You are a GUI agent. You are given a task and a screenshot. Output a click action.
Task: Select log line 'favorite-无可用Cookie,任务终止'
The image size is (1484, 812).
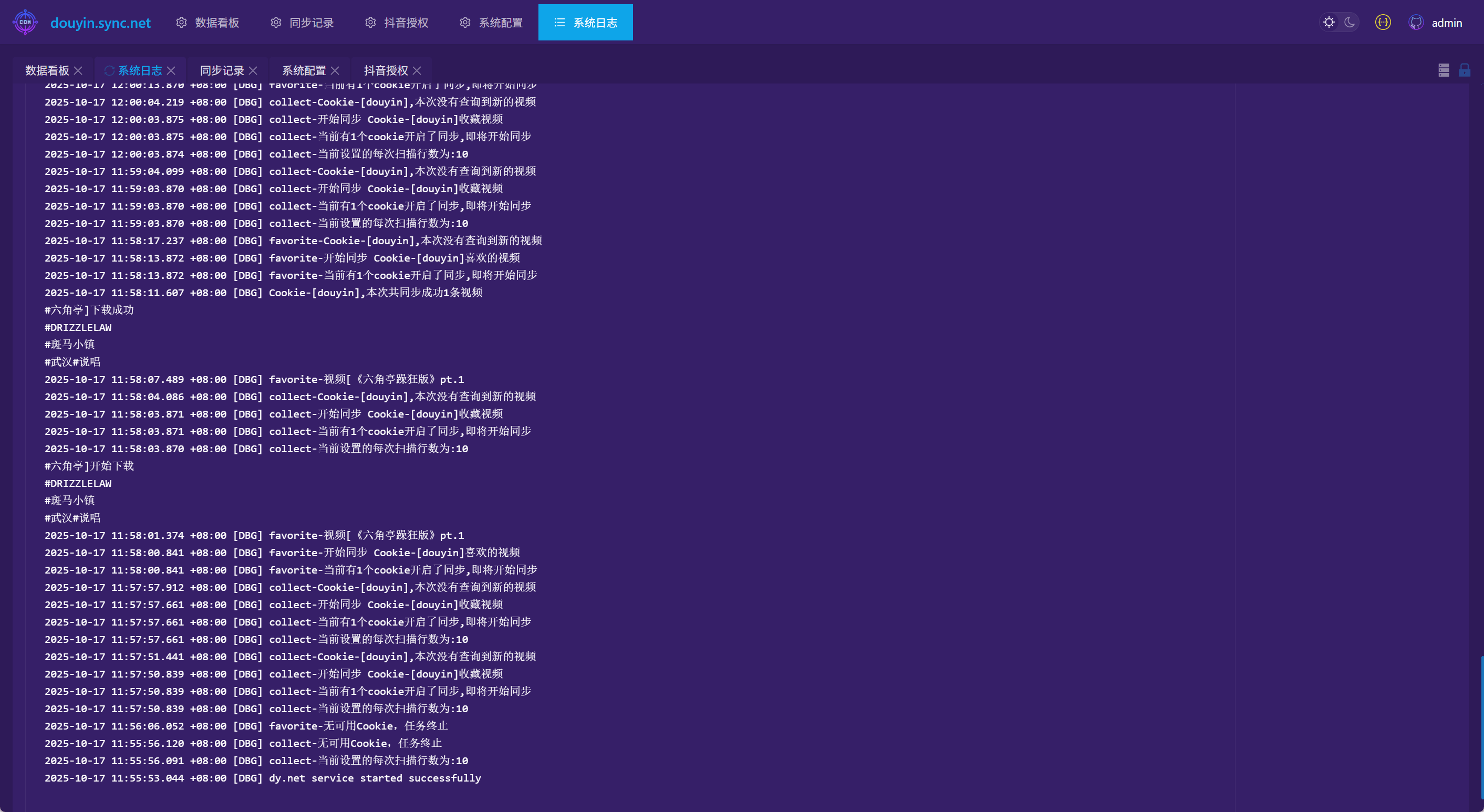pyautogui.click(x=246, y=726)
